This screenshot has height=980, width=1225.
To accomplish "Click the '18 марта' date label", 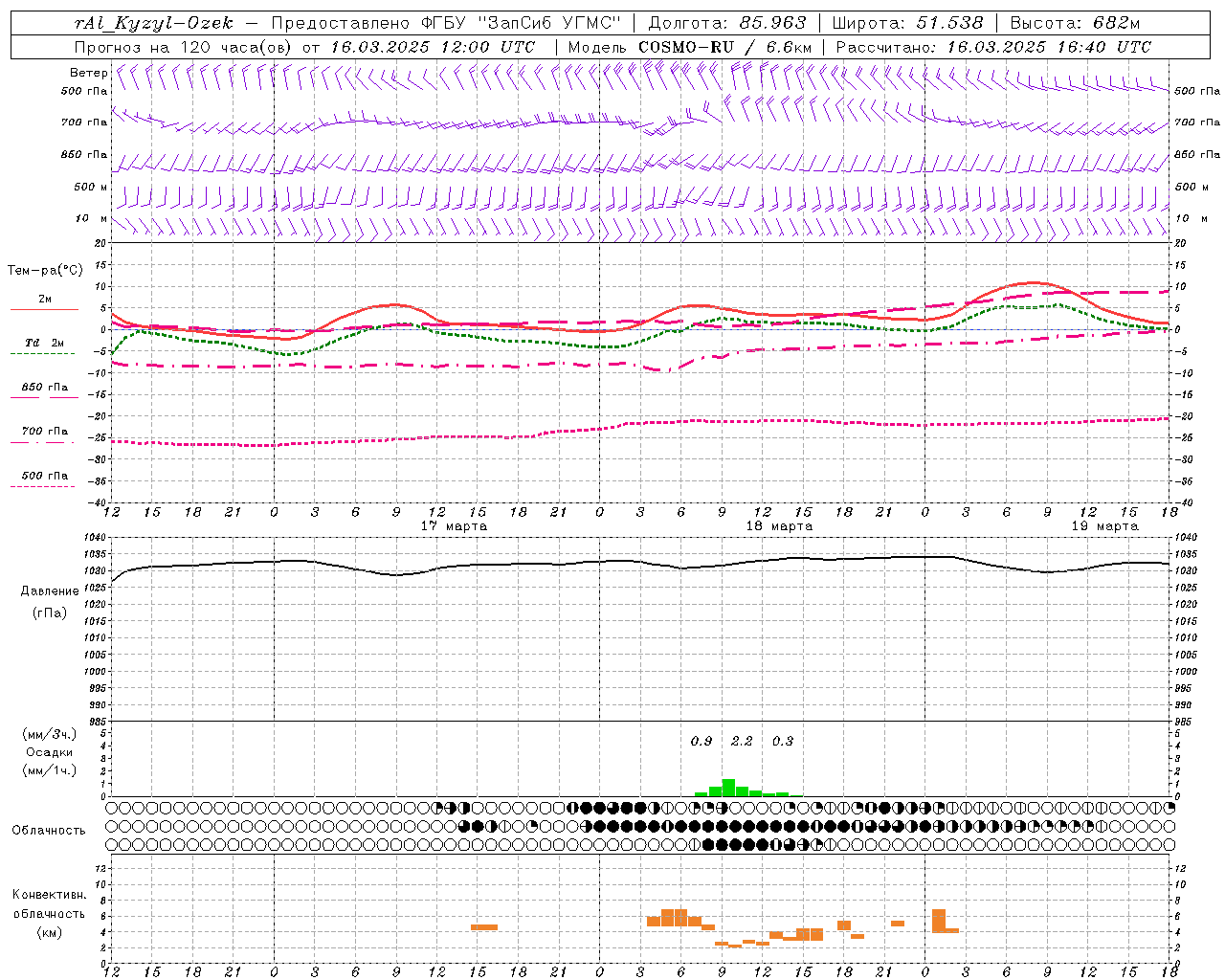I will click(x=779, y=526).
